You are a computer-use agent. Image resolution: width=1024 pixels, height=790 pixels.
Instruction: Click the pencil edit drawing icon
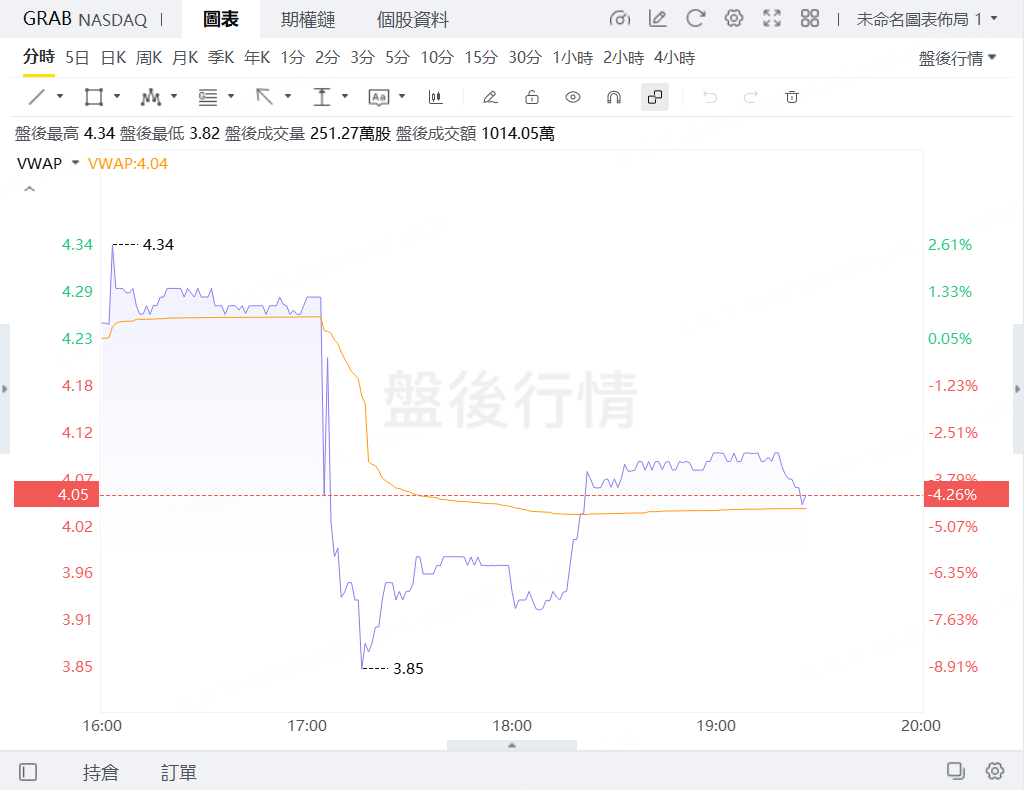[490, 97]
